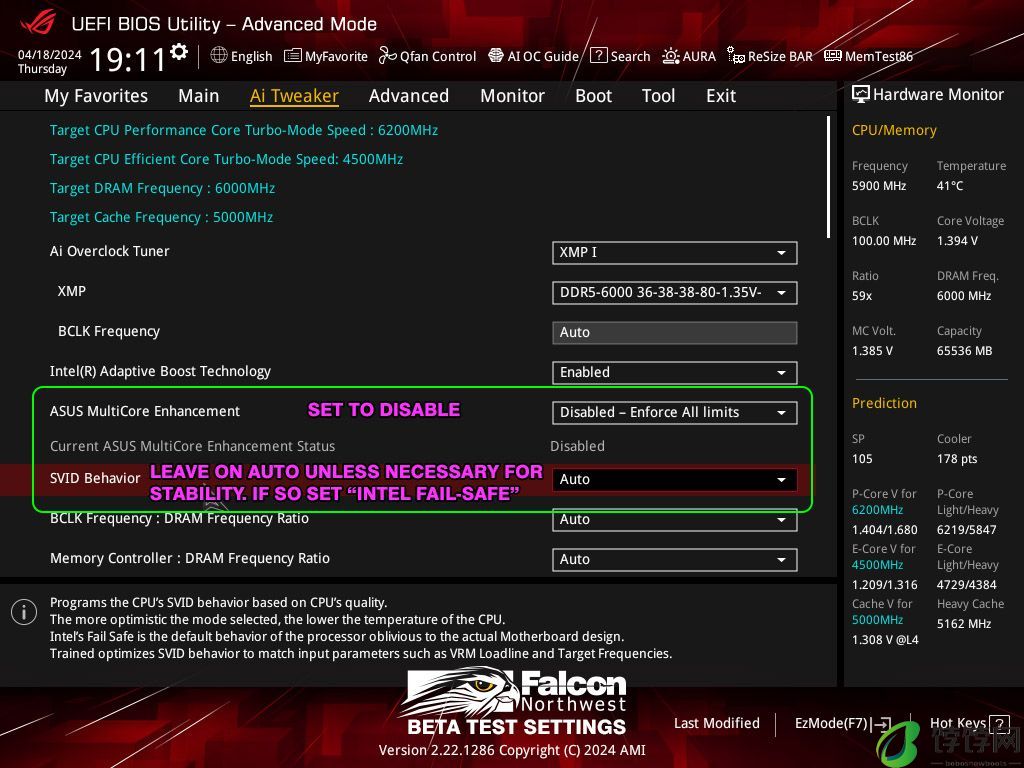The height and width of the screenshot is (768, 1024).
Task: Go to the Exit tab
Action: (721, 96)
